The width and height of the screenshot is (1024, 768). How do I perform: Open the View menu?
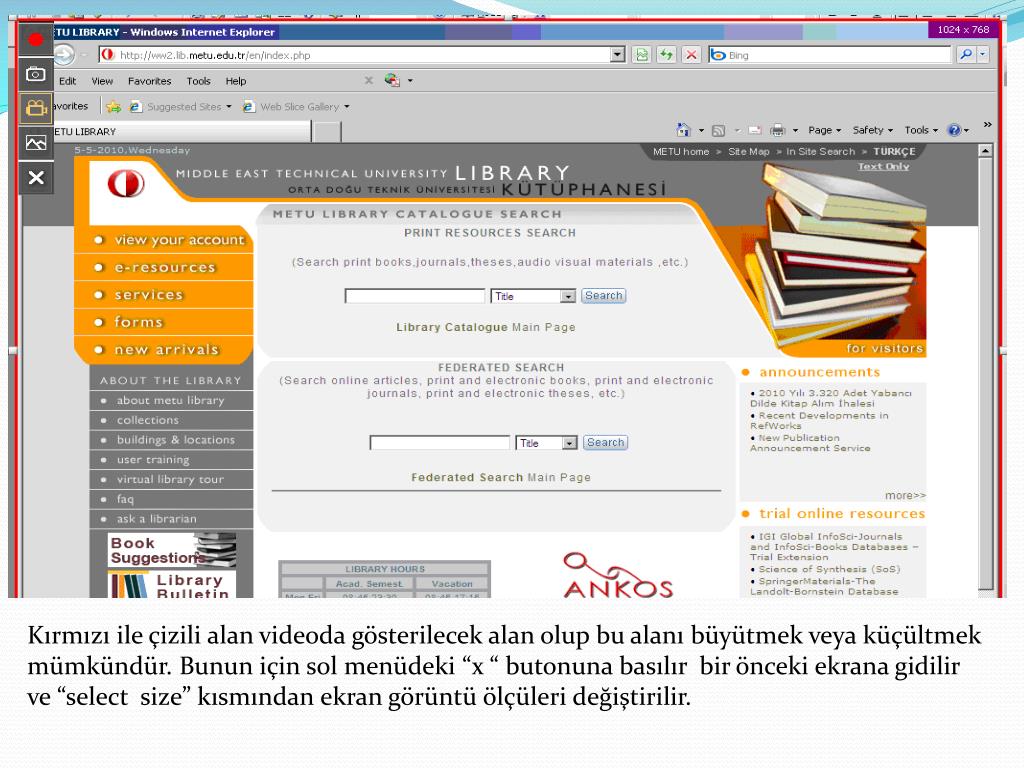point(102,81)
